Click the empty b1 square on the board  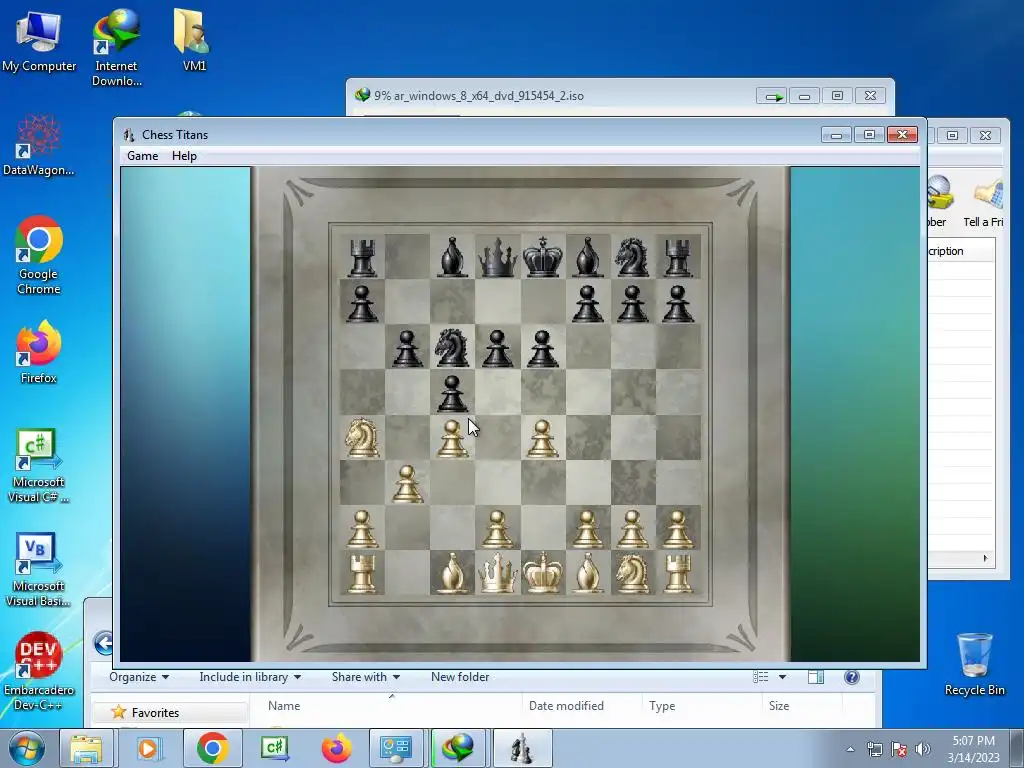click(x=407, y=573)
